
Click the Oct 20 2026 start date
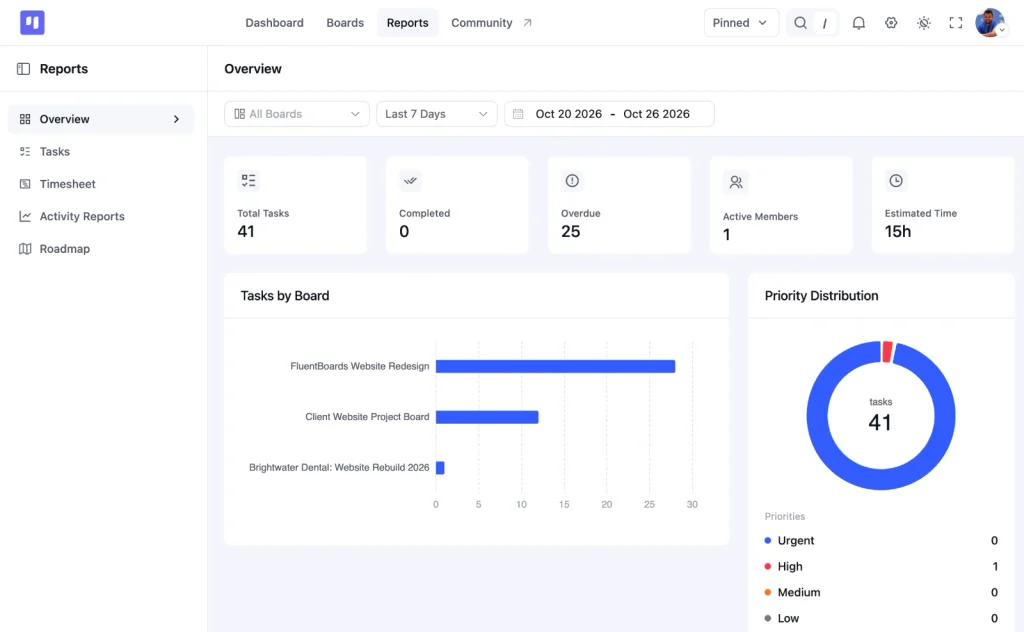tap(568, 114)
